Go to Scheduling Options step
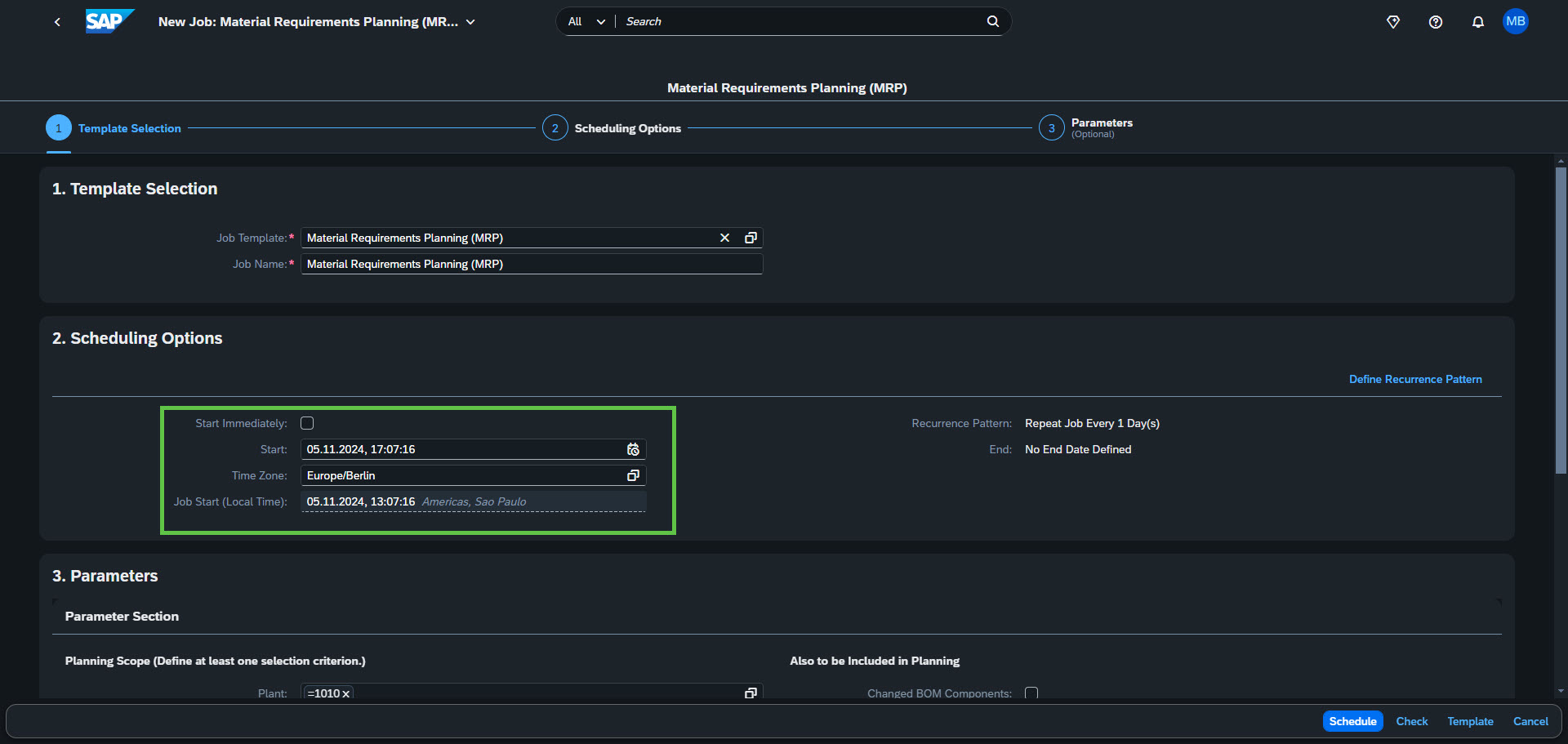Image resolution: width=1568 pixels, height=744 pixels. click(612, 128)
